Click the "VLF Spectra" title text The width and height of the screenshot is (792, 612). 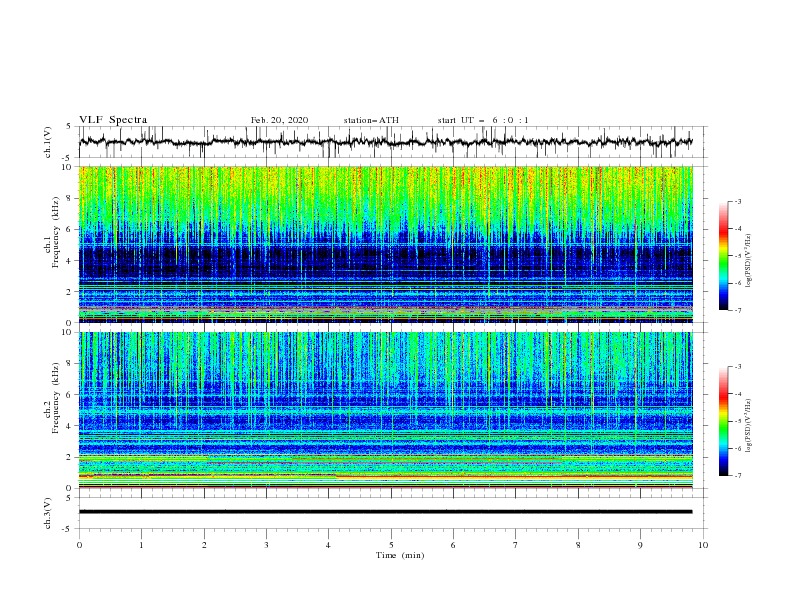tap(113, 120)
